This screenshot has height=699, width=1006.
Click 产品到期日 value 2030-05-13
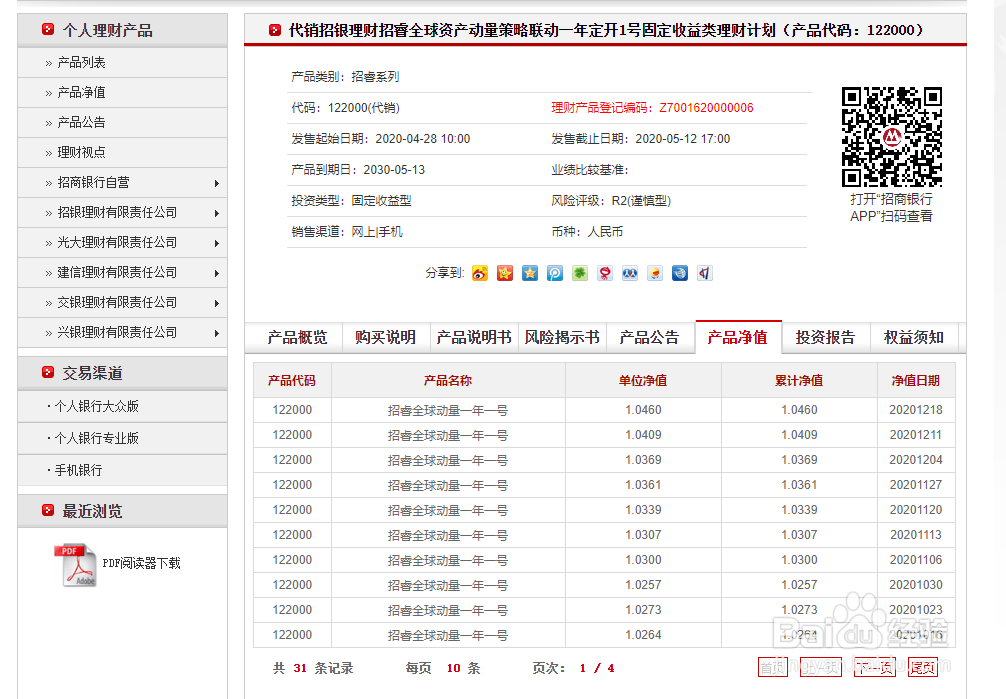394,170
